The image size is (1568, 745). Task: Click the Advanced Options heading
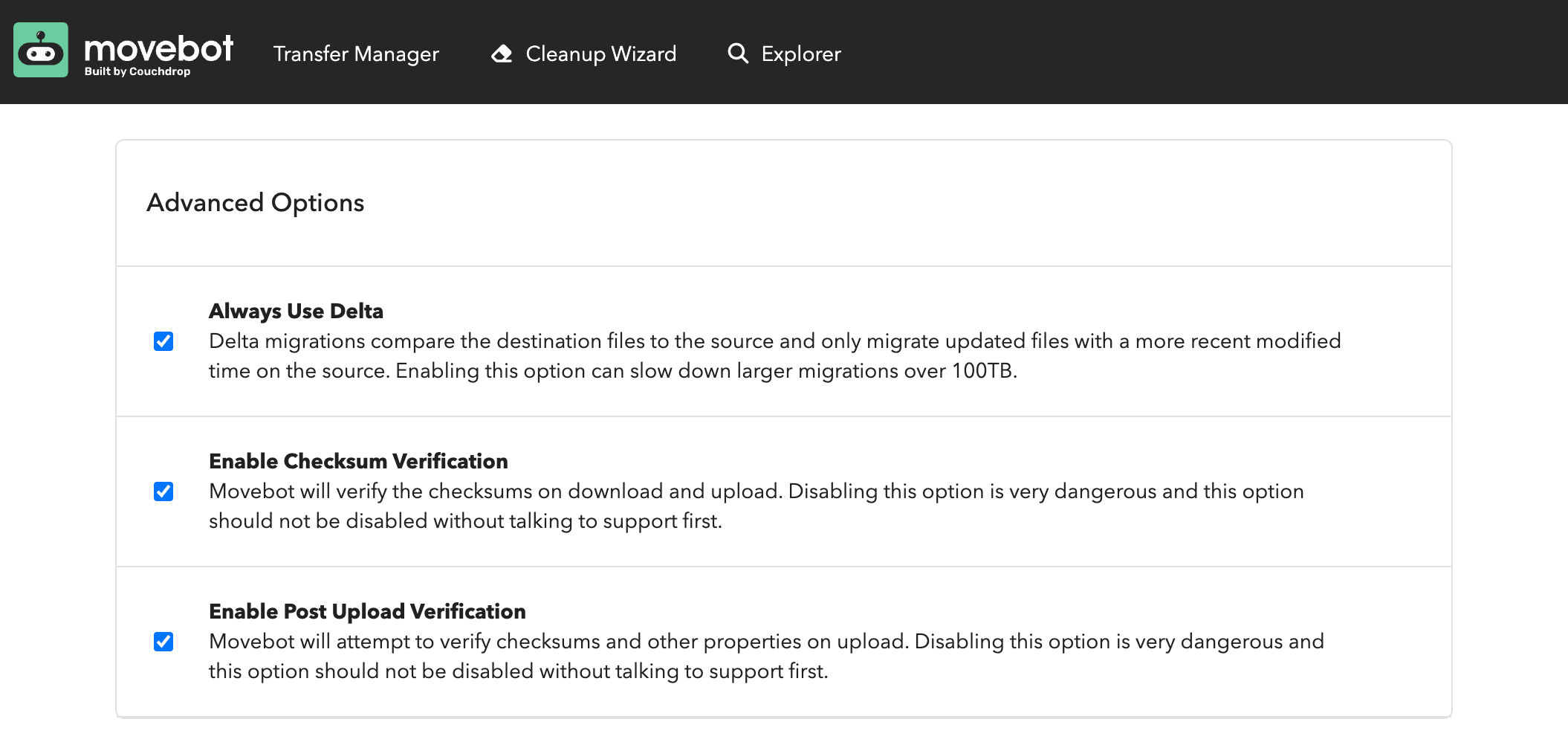coord(256,202)
